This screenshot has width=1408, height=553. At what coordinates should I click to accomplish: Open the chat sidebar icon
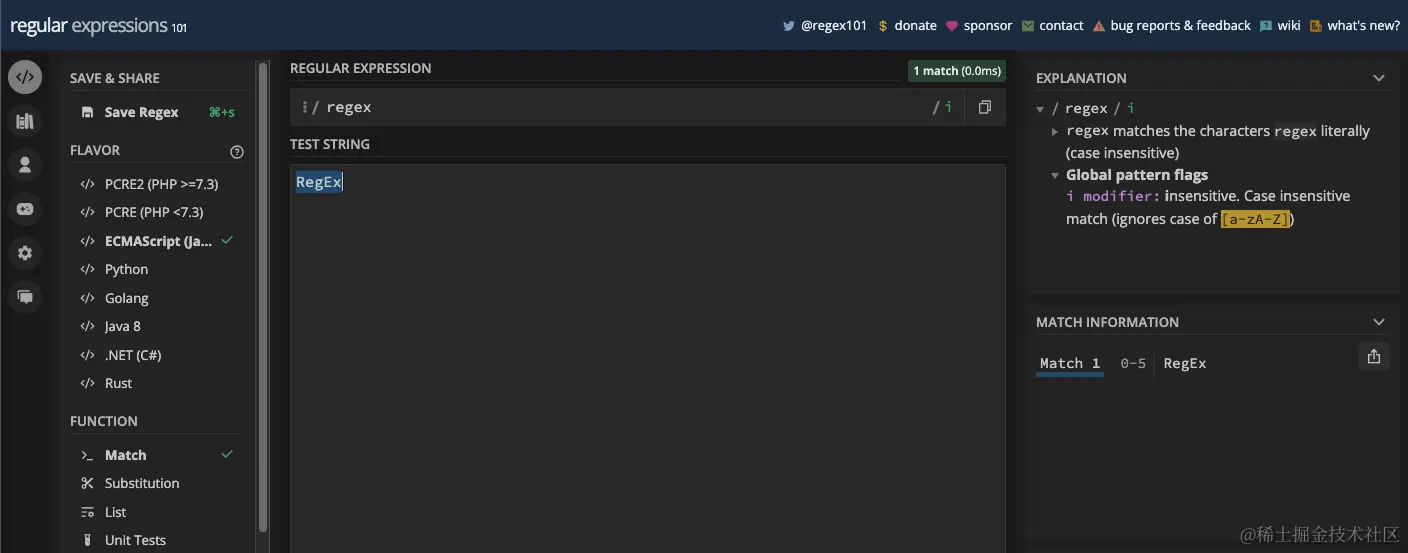[25, 297]
